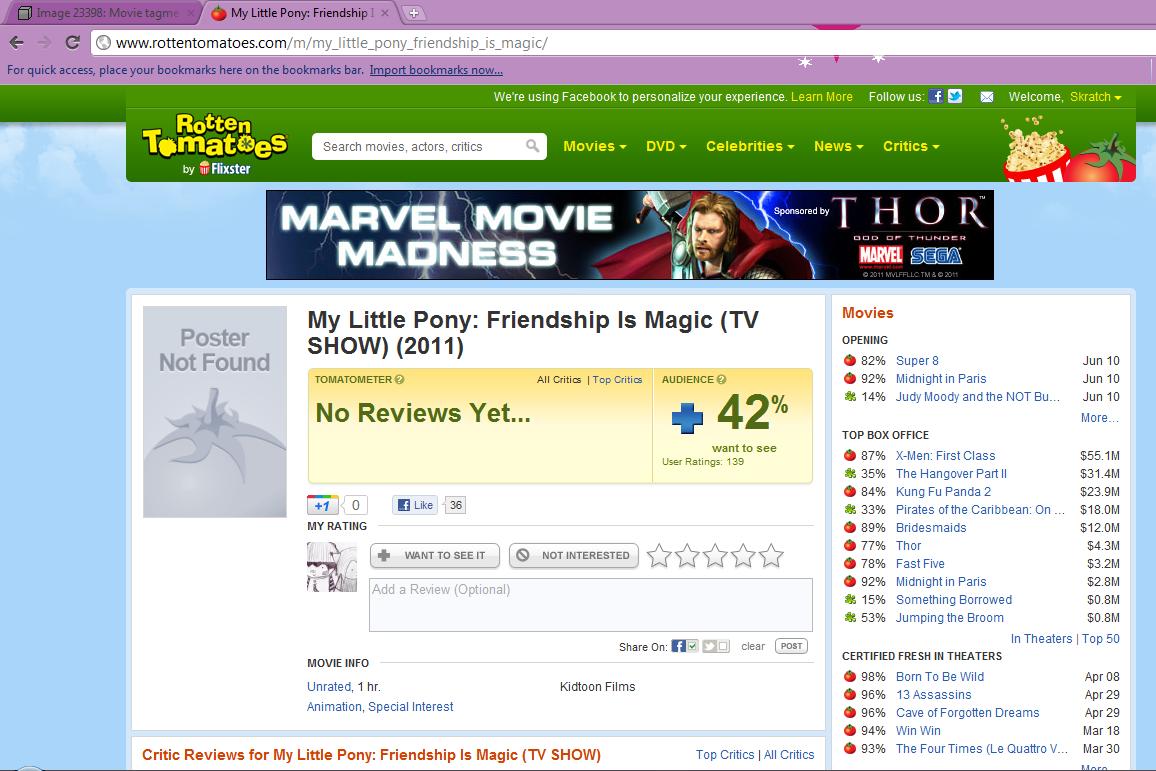Click the Audience help question mark
Image resolution: width=1156 pixels, height=771 pixels.
[x=721, y=380]
